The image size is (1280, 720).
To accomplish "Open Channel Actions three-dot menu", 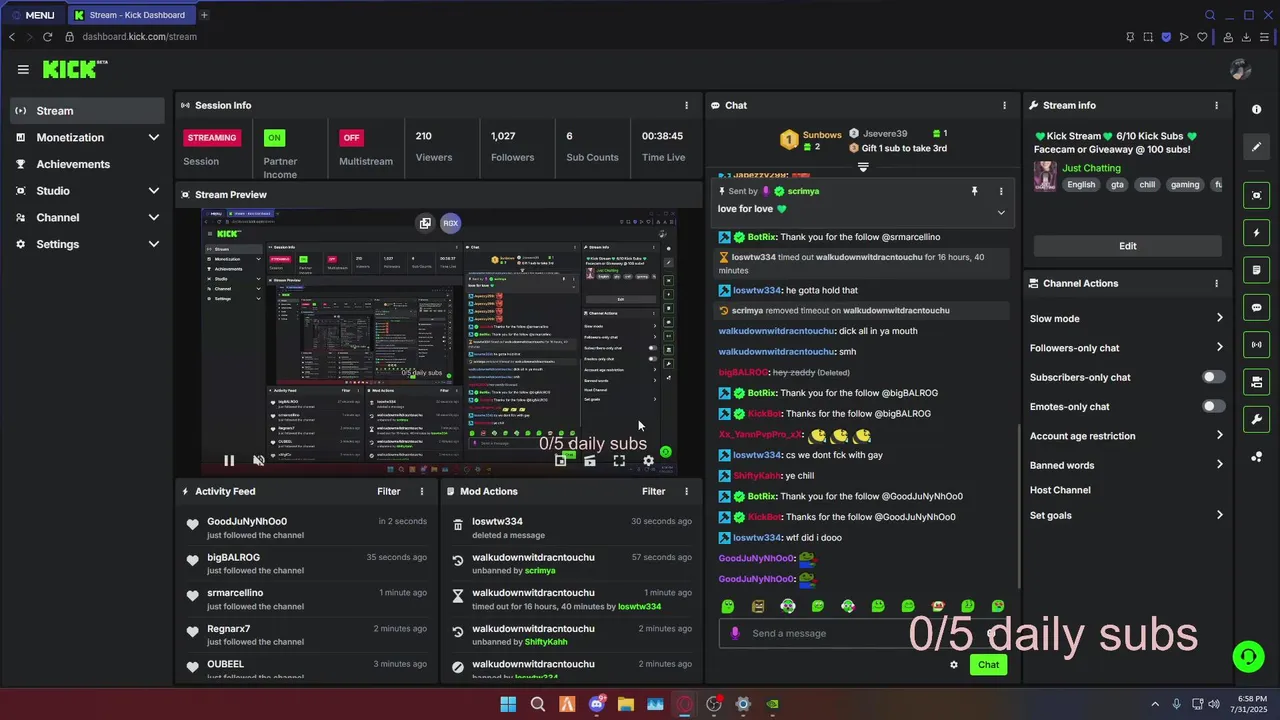I will tap(1216, 283).
